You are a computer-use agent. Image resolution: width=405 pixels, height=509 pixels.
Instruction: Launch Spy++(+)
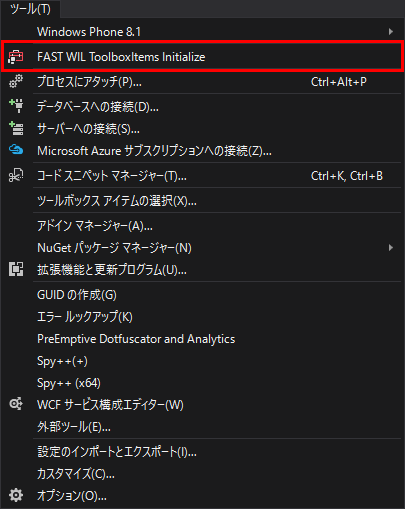tap(202, 361)
